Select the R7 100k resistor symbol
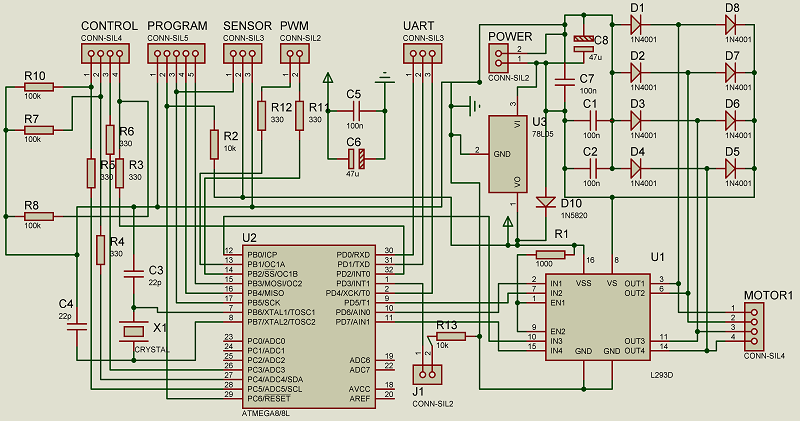The height and width of the screenshot is (421, 800). pyautogui.click(x=39, y=130)
